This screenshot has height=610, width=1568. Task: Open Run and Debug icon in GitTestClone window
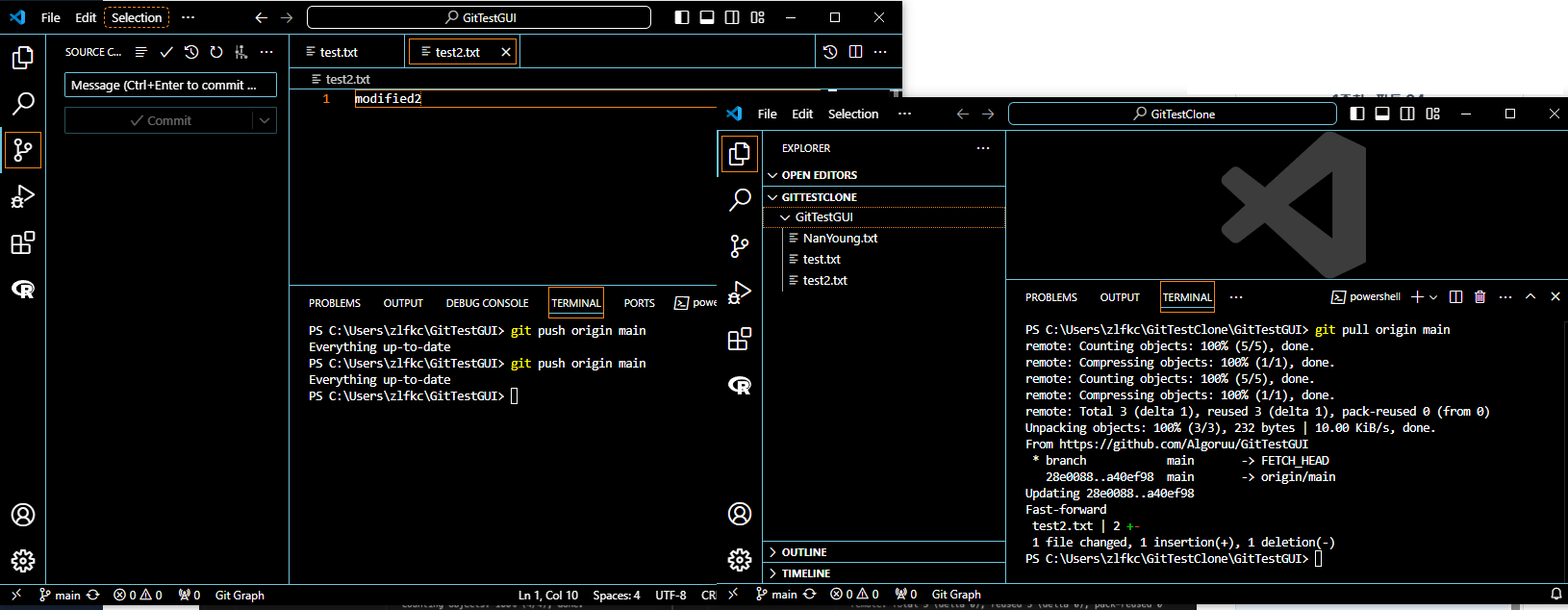740,292
